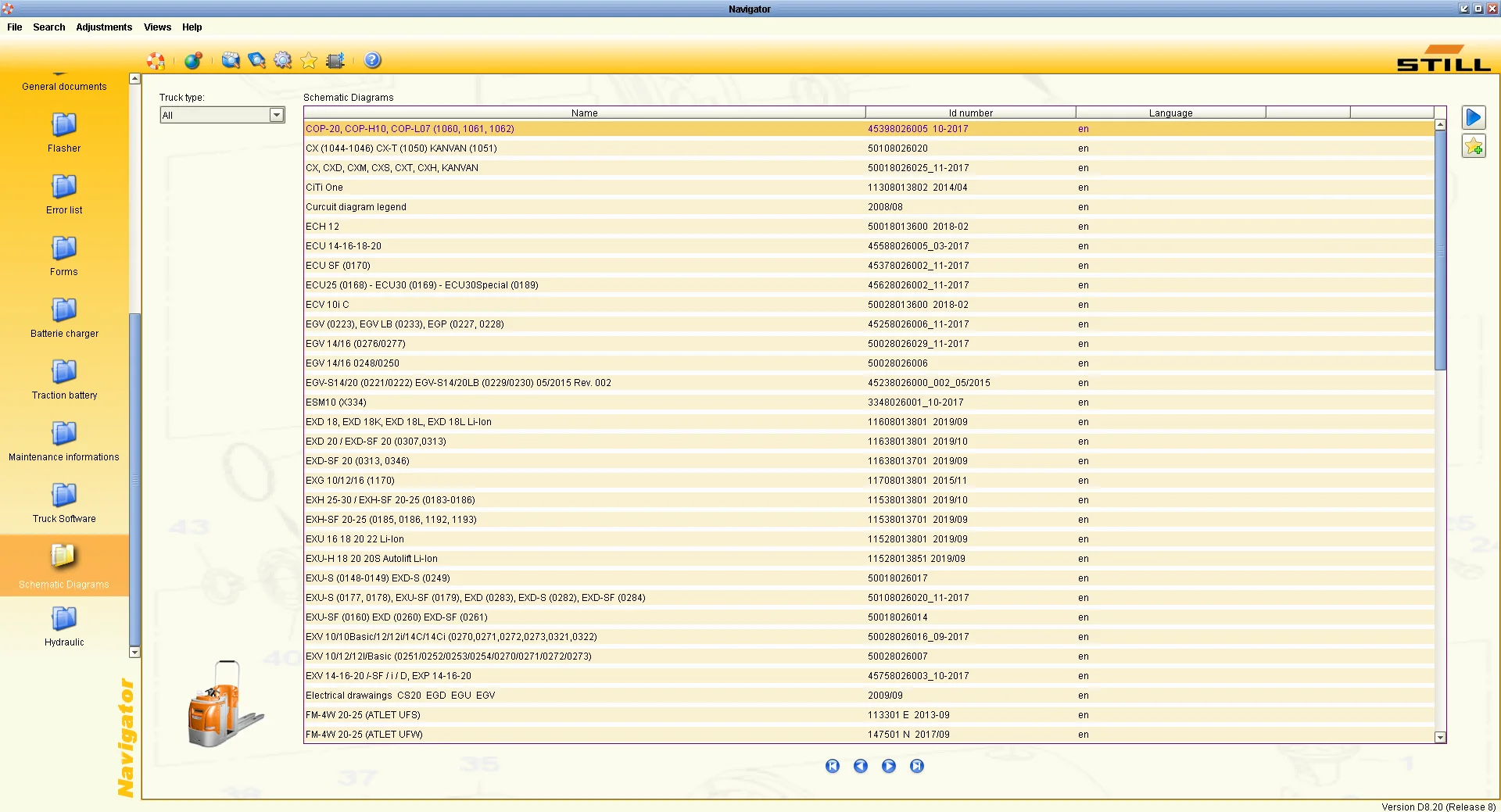Open the Views menu
The image size is (1501, 812).
157,27
